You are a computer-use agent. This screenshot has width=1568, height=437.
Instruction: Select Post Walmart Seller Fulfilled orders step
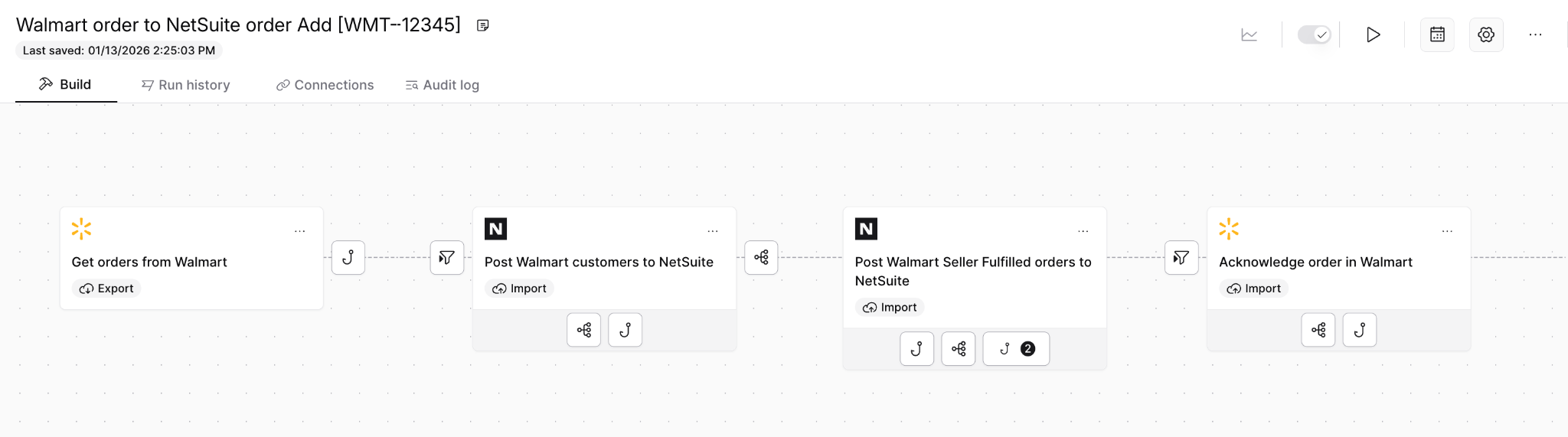point(975,267)
